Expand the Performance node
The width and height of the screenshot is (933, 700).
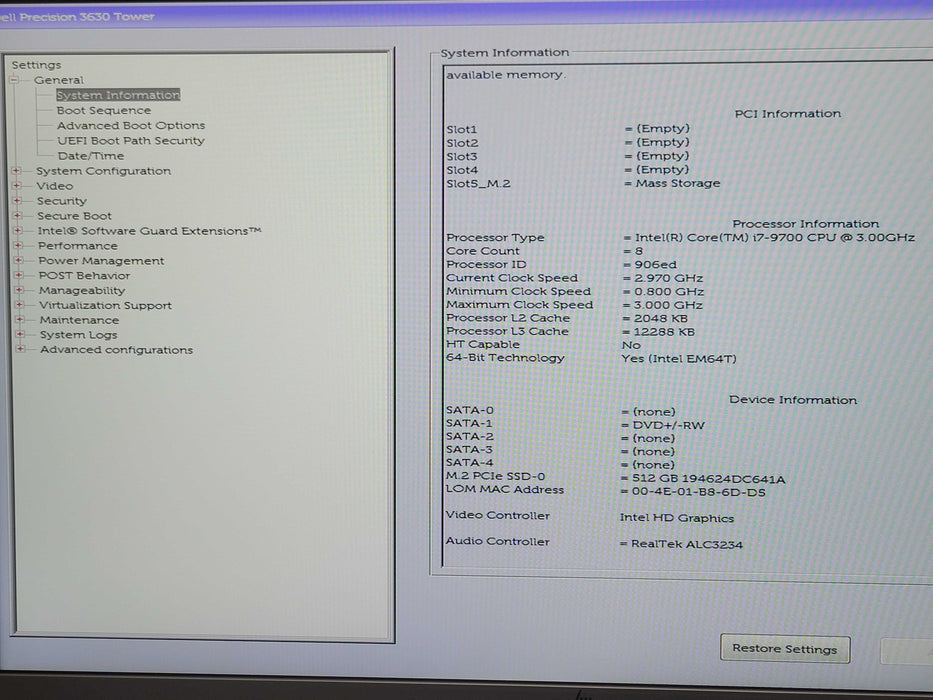pyautogui.click(x=18, y=245)
